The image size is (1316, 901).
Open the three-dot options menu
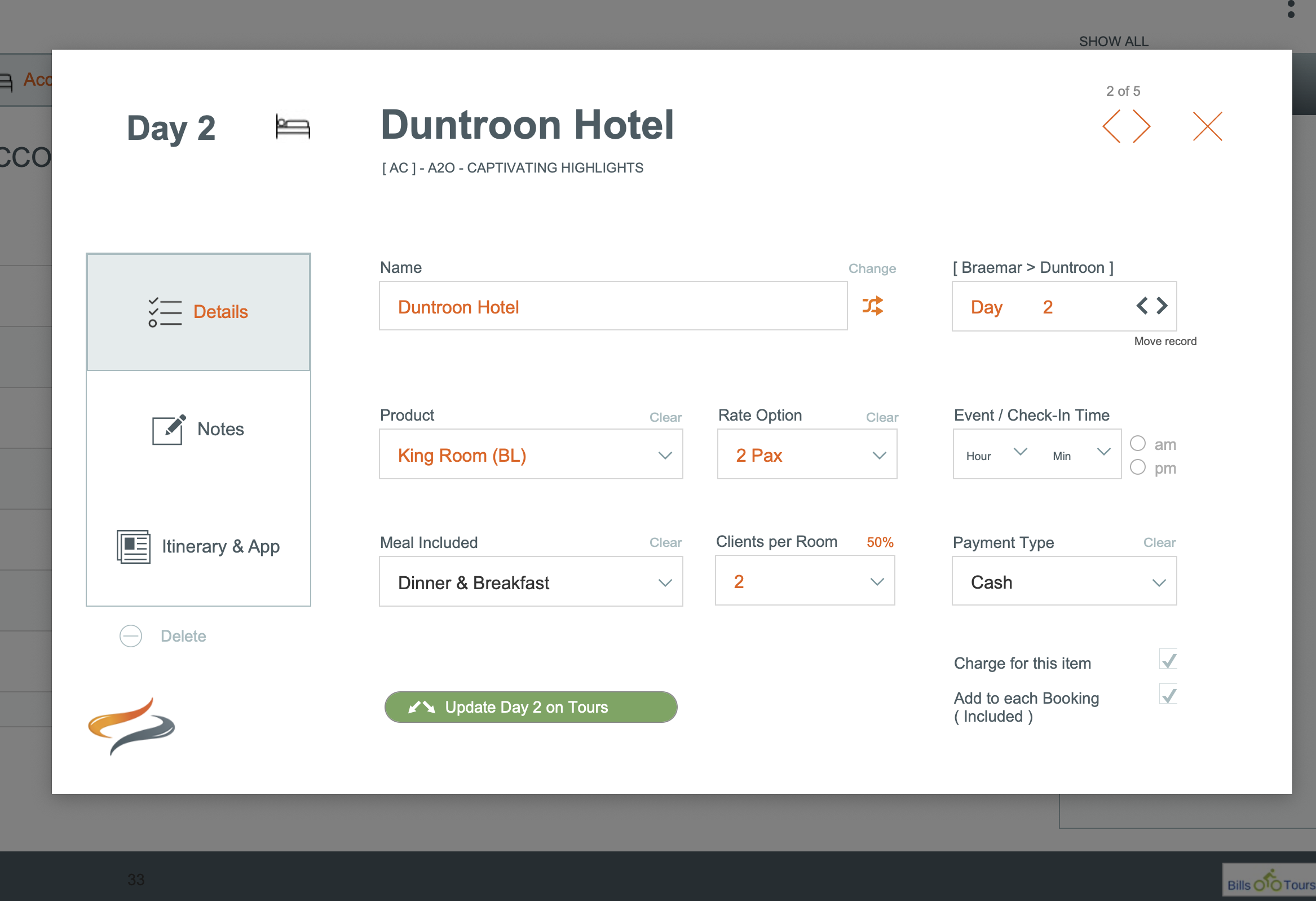[1291, 10]
